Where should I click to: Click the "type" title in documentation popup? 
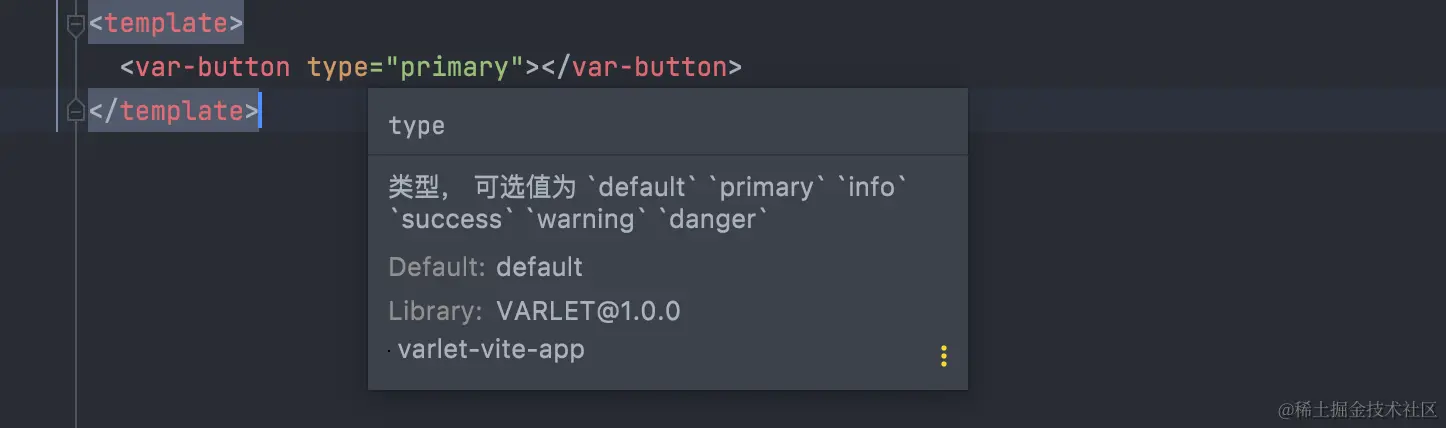pyautogui.click(x=416, y=126)
